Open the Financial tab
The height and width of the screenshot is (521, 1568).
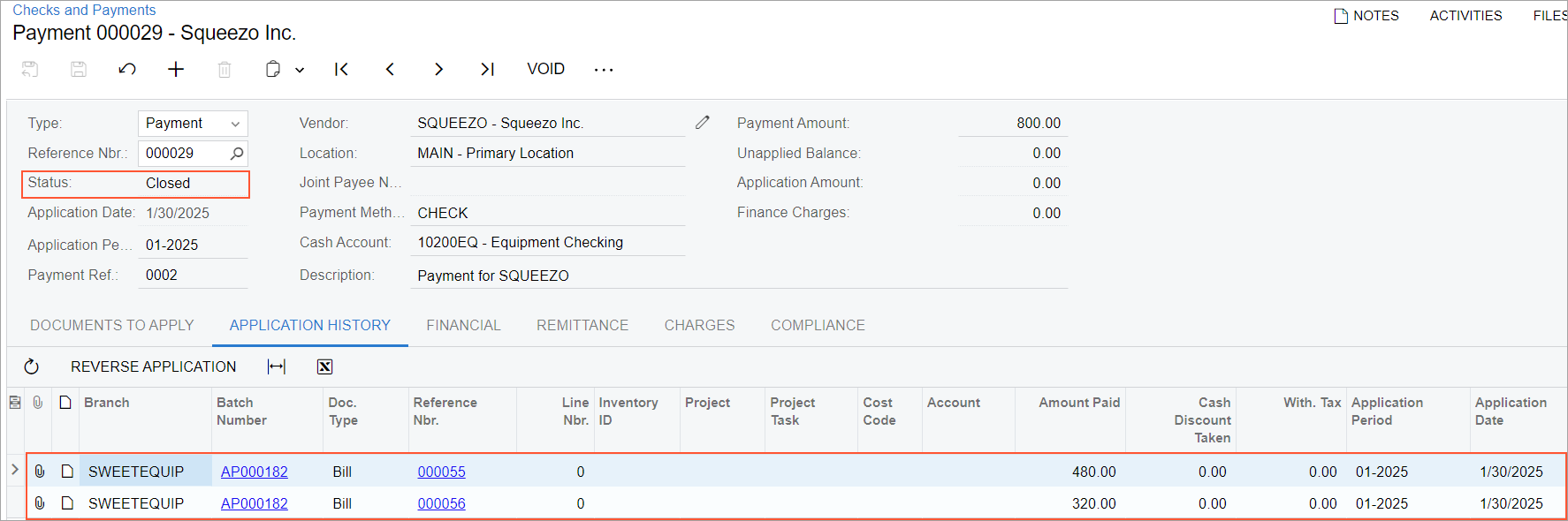point(463,325)
